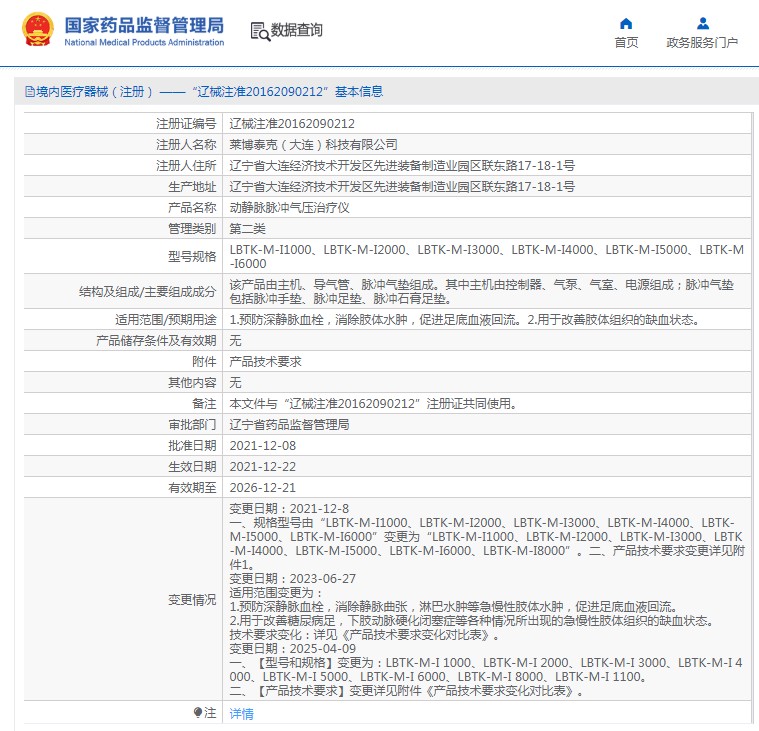Click expiry date 2026-12-21 value
Viewport: 759px width, 731px height.
point(262,487)
